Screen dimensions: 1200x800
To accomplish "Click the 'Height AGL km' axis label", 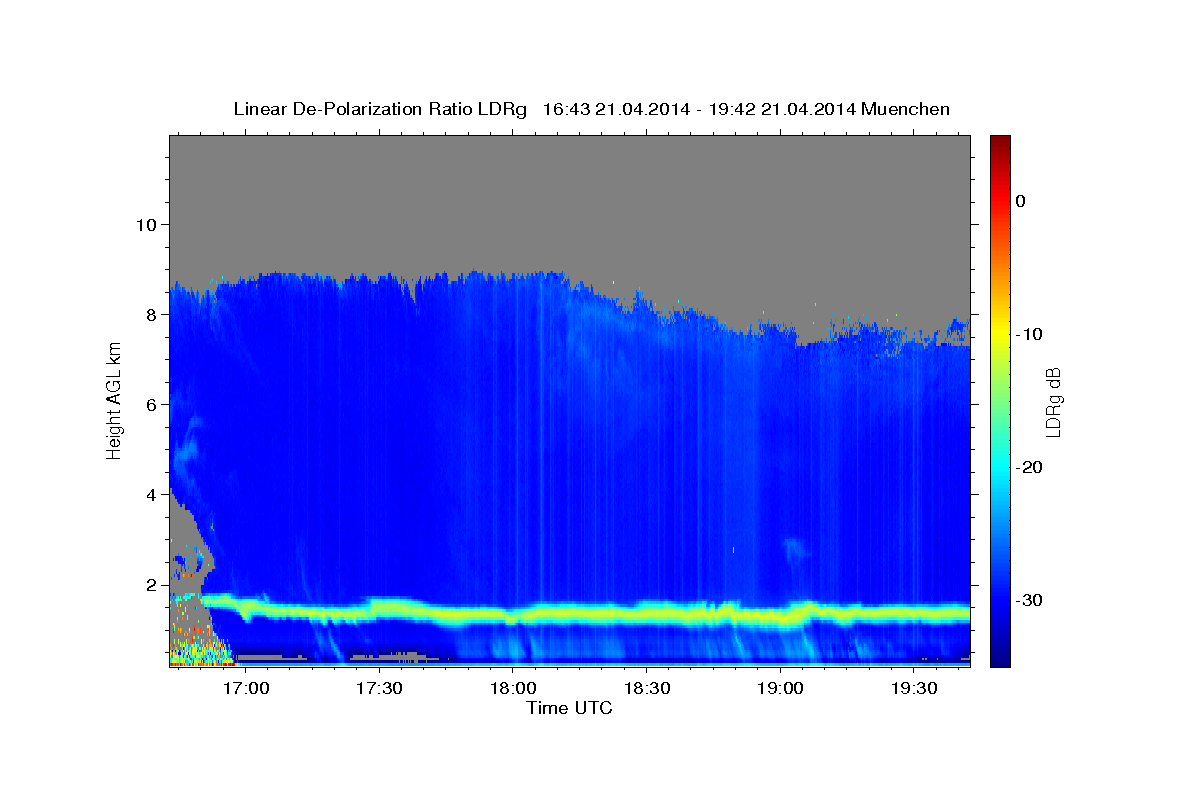I will pyautogui.click(x=114, y=400).
